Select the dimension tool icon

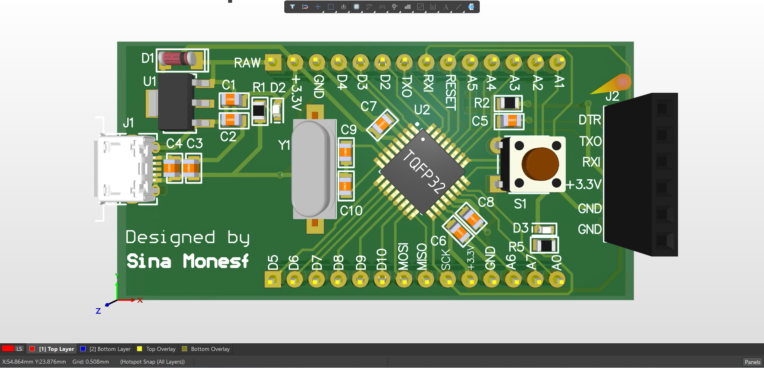(433, 7)
